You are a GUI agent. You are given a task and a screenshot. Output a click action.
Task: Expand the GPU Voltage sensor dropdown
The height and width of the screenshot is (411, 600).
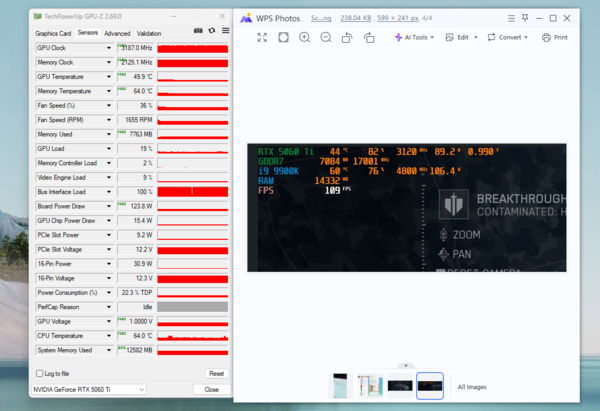click(x=109, y=321)
